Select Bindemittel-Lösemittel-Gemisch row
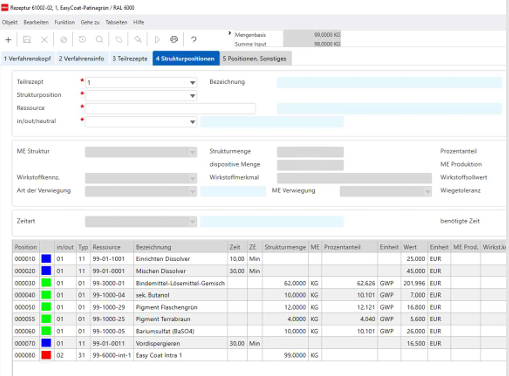 pyautogui.click(x=259, y=283)
